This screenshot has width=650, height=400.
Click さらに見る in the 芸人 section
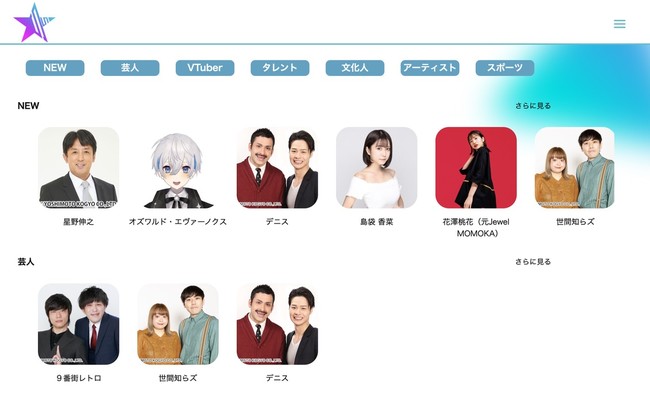click(x=533, y=262)
